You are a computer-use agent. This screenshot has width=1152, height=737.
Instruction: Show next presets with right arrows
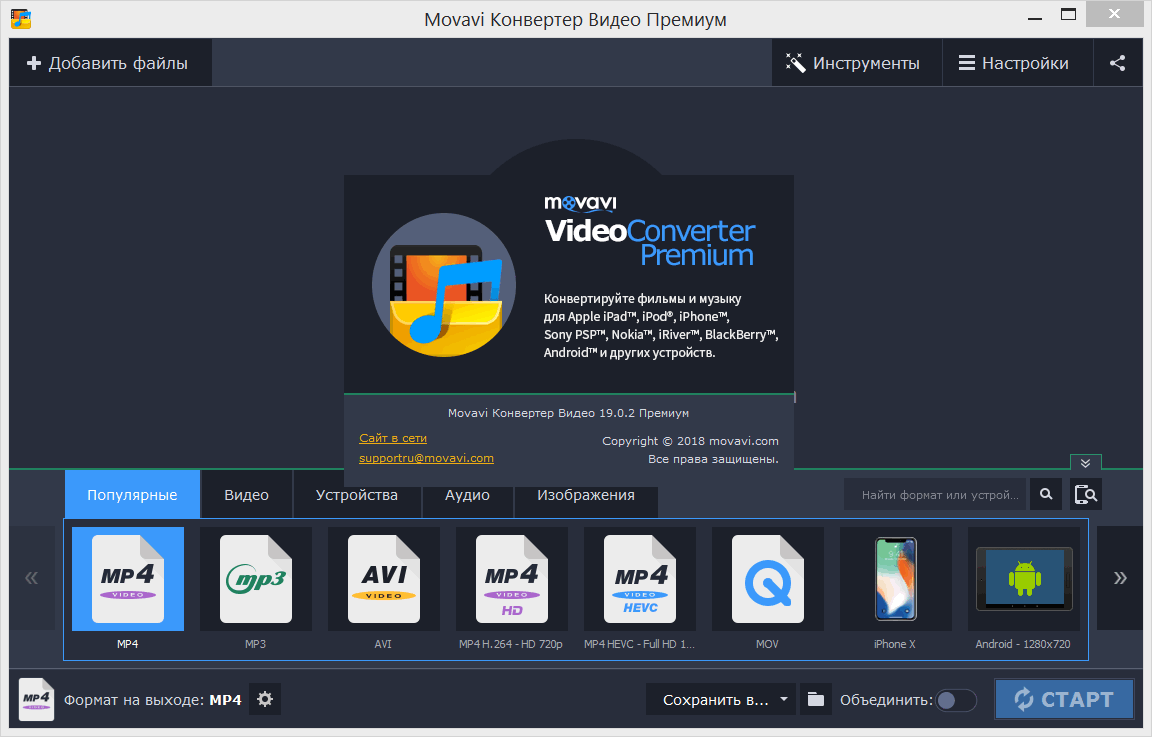1120,578
